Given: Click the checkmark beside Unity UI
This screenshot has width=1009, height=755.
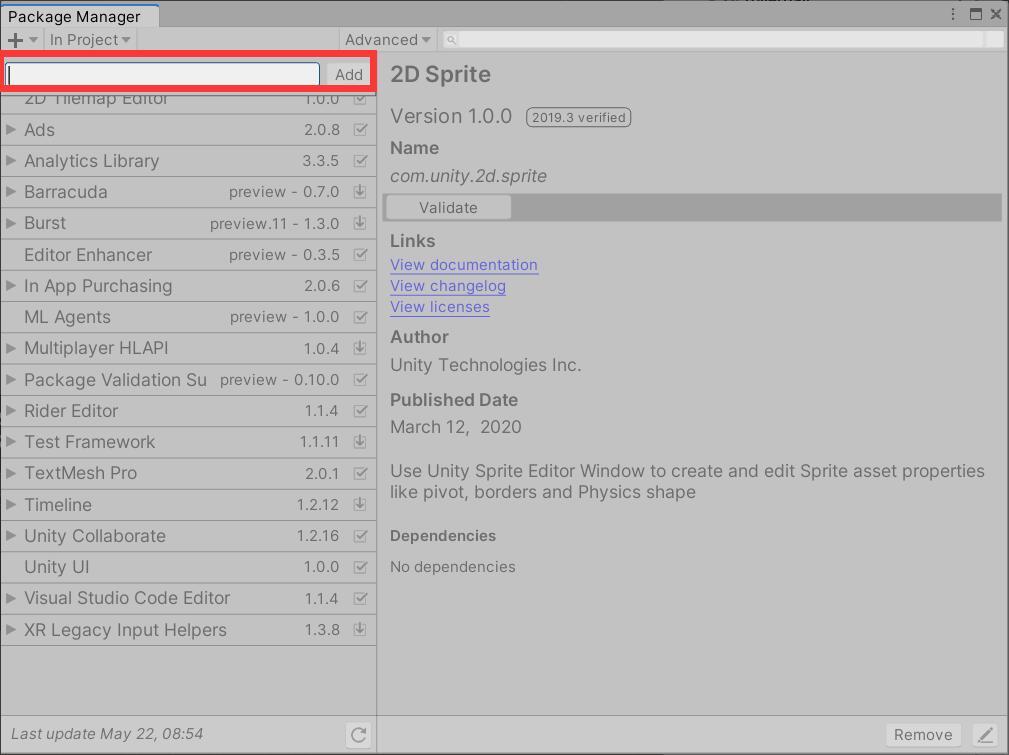Looking at the screenshot, I should click(360, 567).
